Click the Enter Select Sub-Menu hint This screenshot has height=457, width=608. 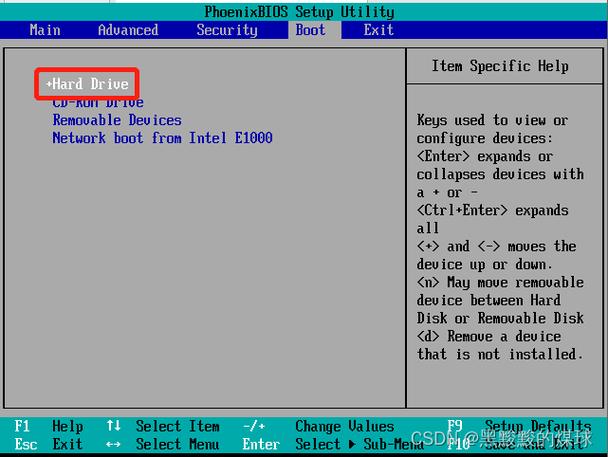click(x=333, y=444)
